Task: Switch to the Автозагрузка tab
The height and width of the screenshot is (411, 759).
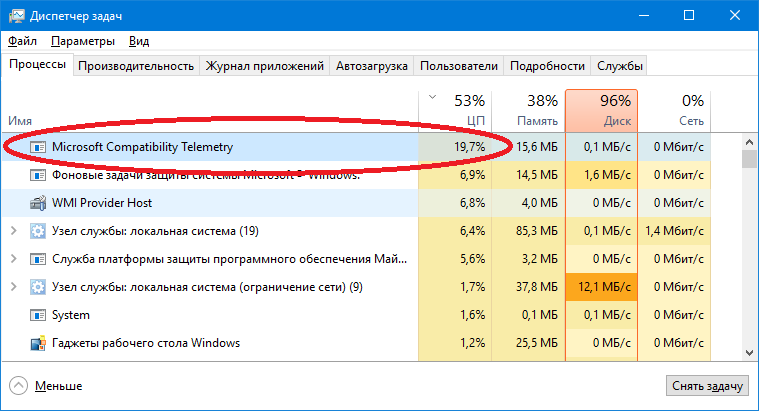Action: (372, 66)
